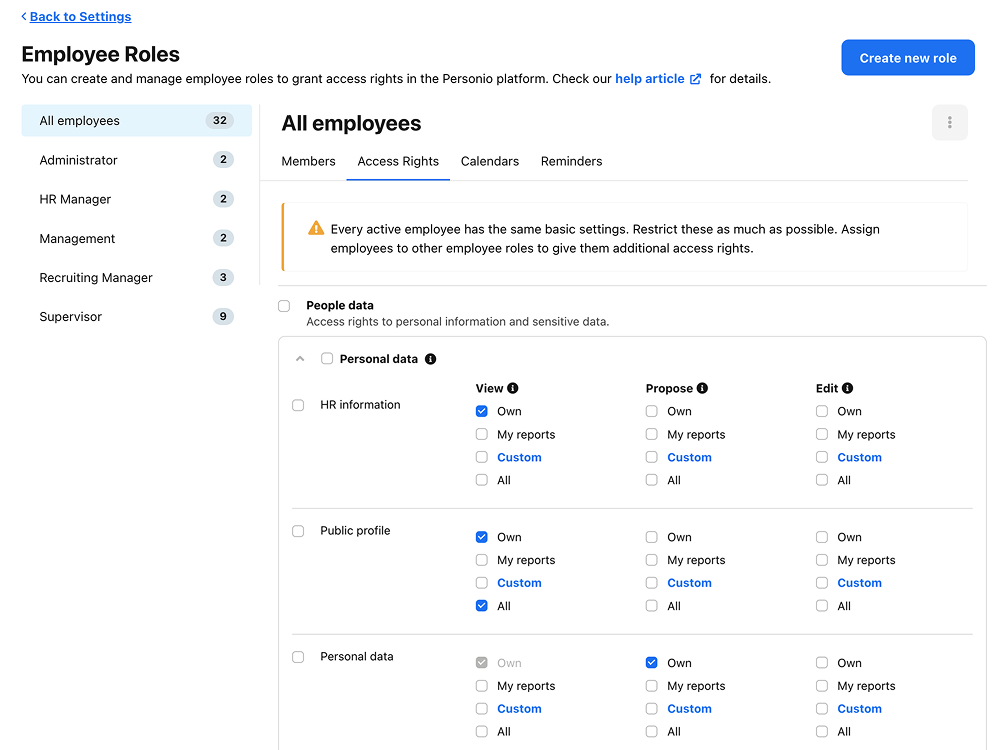Image resolution: width=996 pixels, height=750 pixels.
Task: Collapse the Personal data section chevron
Action: [x=299, y=359]
